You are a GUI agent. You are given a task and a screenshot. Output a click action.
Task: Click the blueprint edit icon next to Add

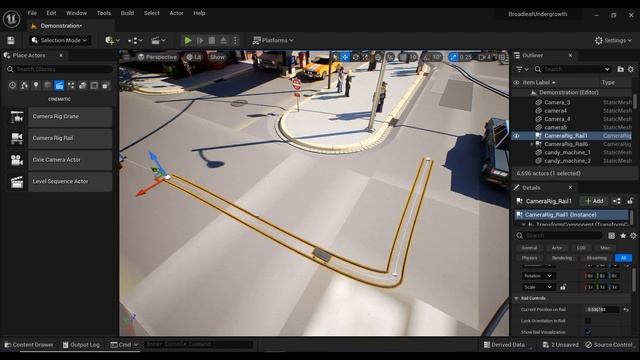(x=617, y=201)
